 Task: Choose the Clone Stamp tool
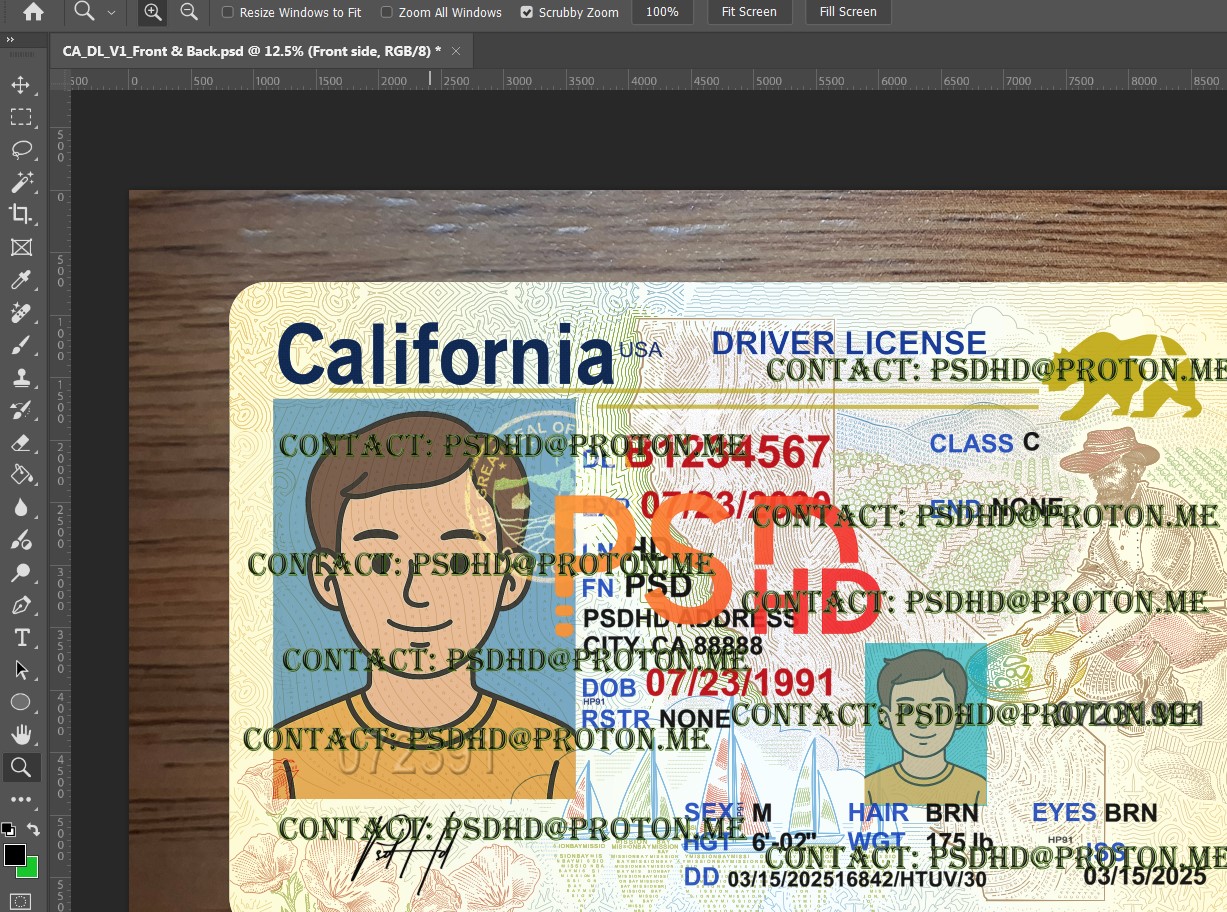click(22, 378)
